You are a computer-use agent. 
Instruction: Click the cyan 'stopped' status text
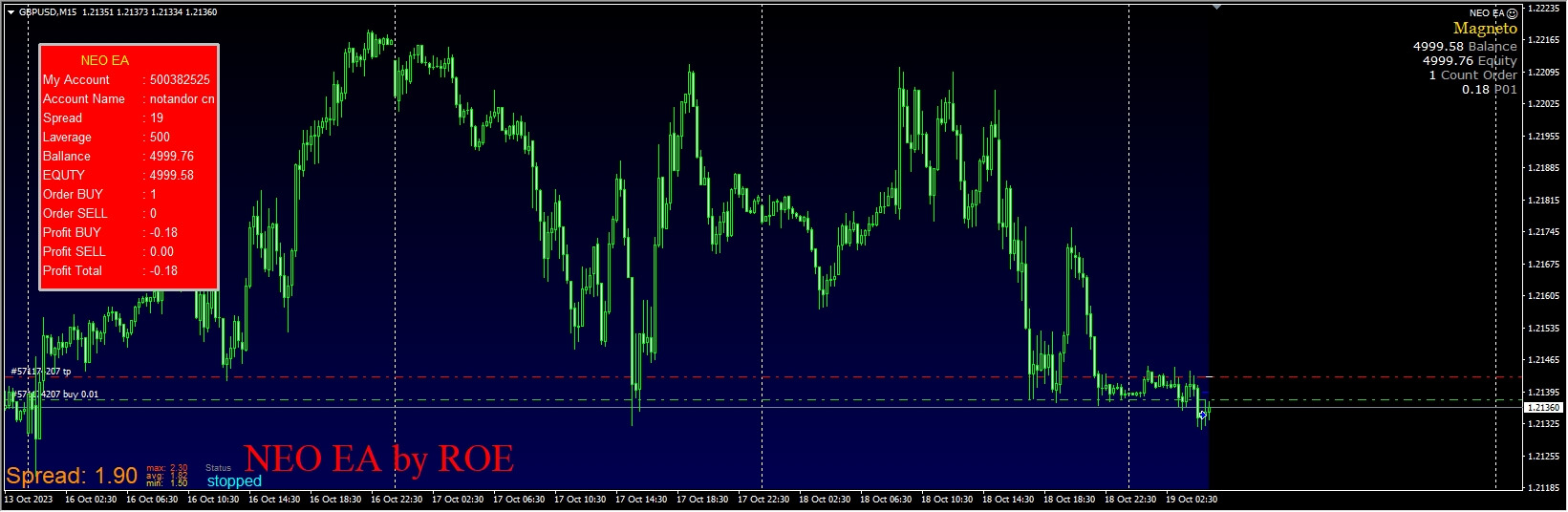(x=234, y=481)
